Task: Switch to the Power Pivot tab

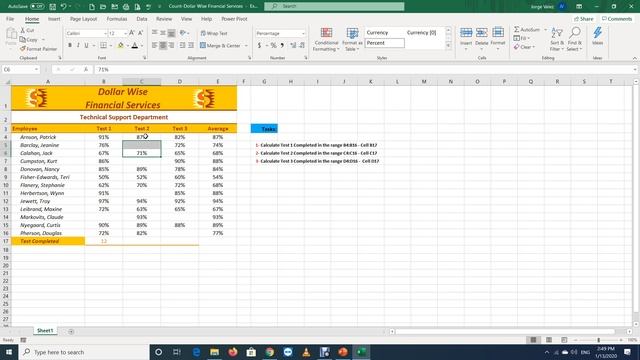Action: tap(234, 19)
